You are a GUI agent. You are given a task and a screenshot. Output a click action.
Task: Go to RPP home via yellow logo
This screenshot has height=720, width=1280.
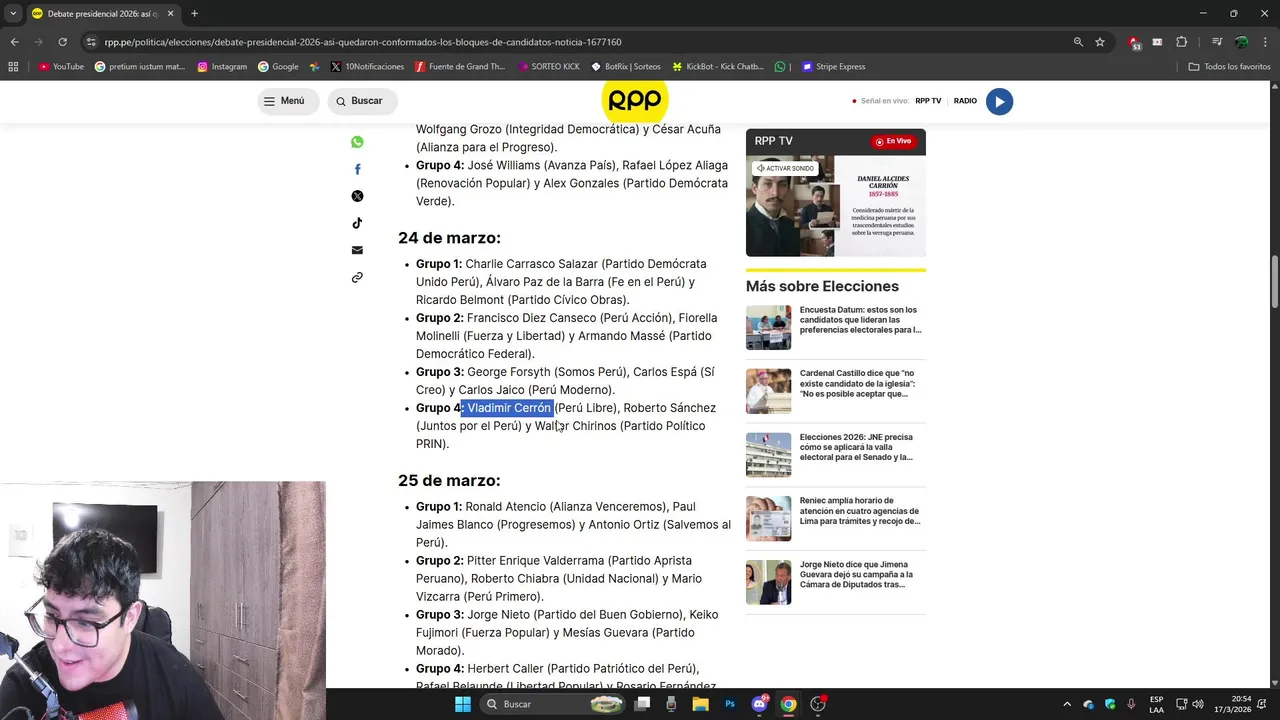pyautogui.click(x=635, y=101)
